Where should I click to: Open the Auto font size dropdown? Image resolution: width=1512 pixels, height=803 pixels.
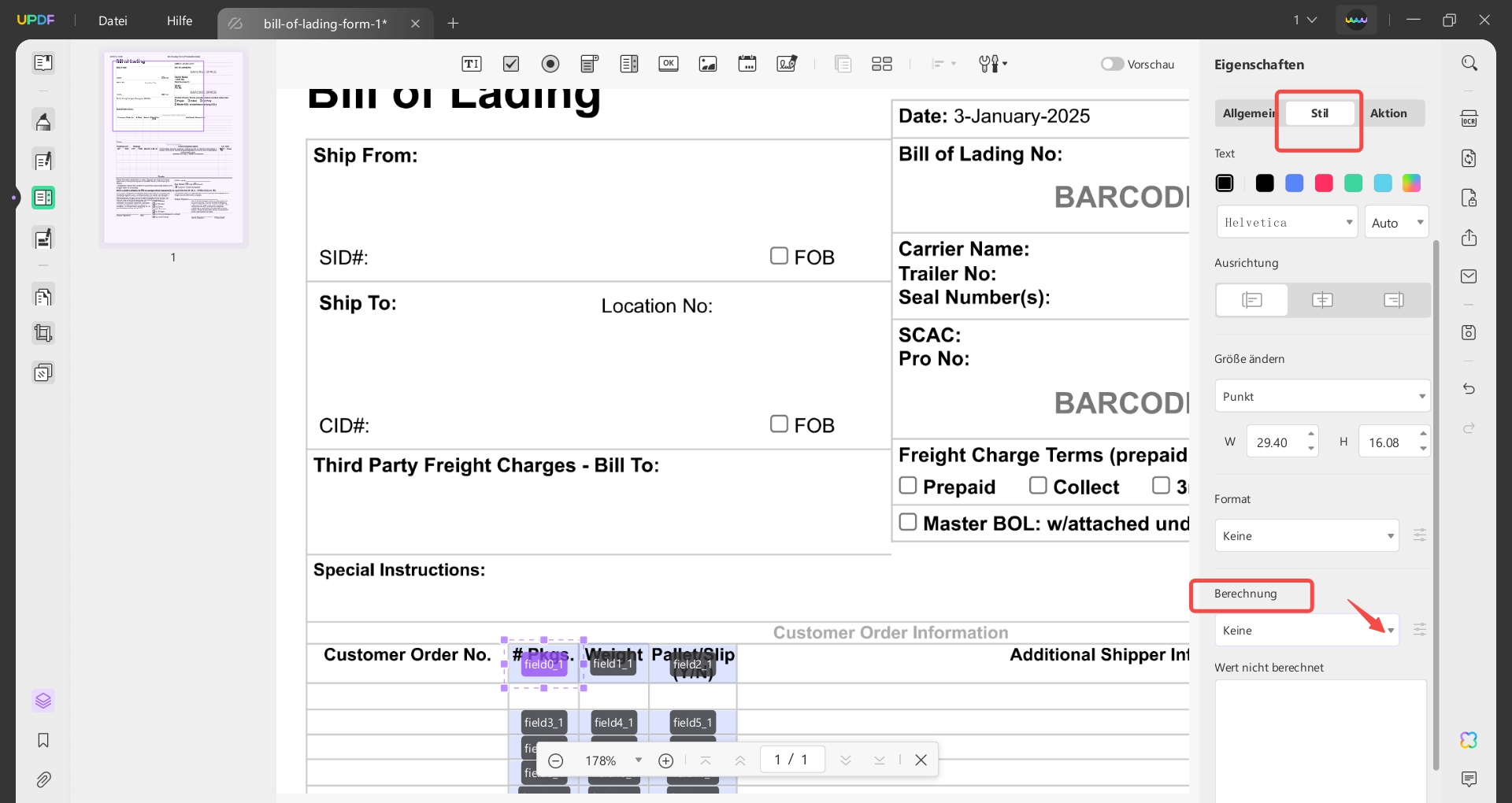click(x=1396, y=222)
